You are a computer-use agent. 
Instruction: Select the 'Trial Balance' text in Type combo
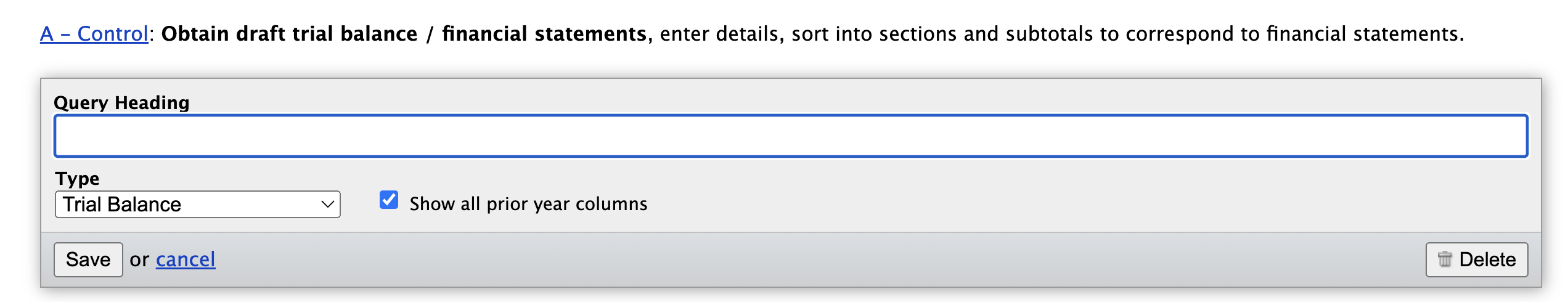pos(122,205)
